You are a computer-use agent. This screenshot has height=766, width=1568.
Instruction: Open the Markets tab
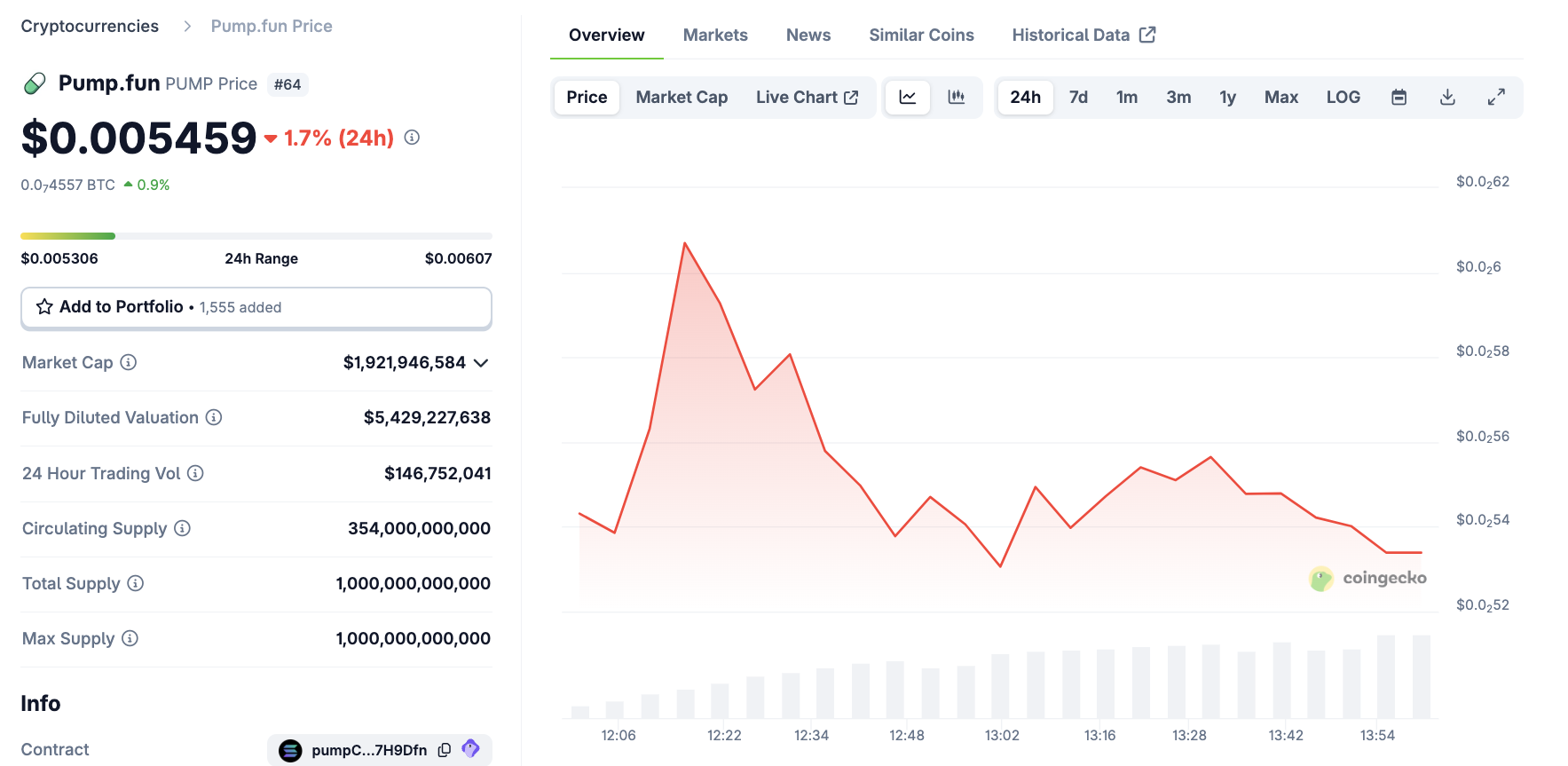(715, 36)
